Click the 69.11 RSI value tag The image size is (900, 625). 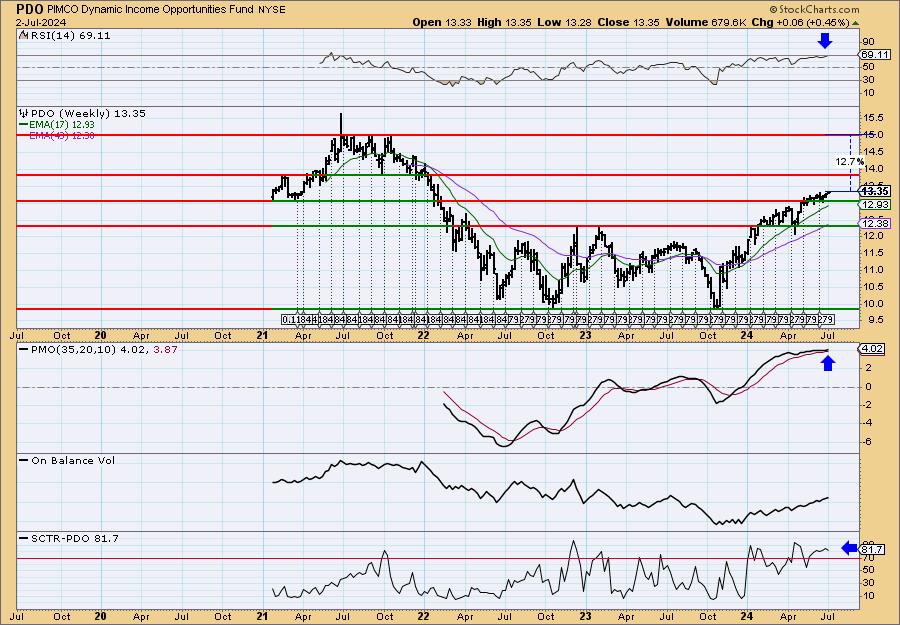coord(875,55)
